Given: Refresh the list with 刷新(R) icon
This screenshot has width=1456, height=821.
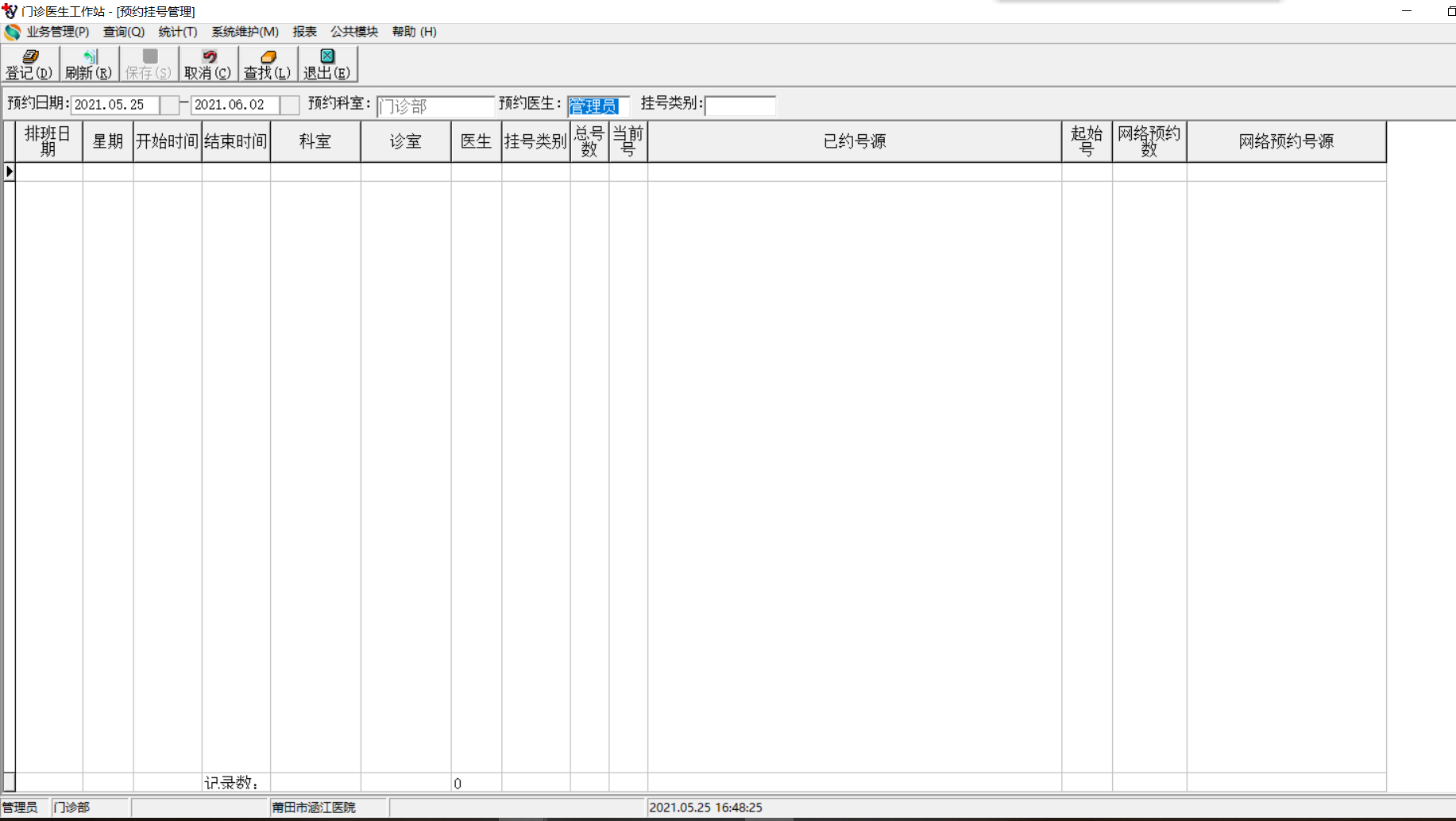Looking at the screenshot, I should (x=89, y=64).
